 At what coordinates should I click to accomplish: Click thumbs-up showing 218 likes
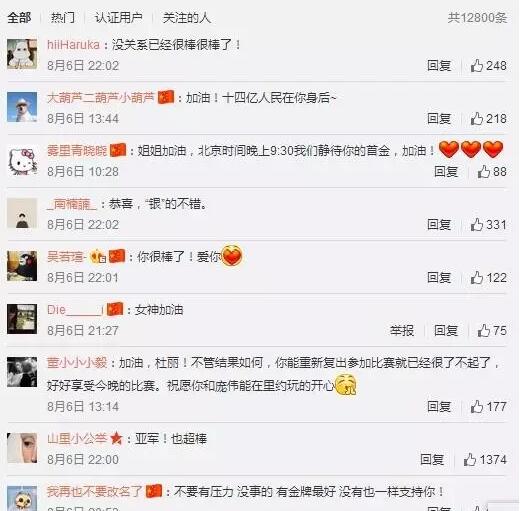click(x=477, y=119)
